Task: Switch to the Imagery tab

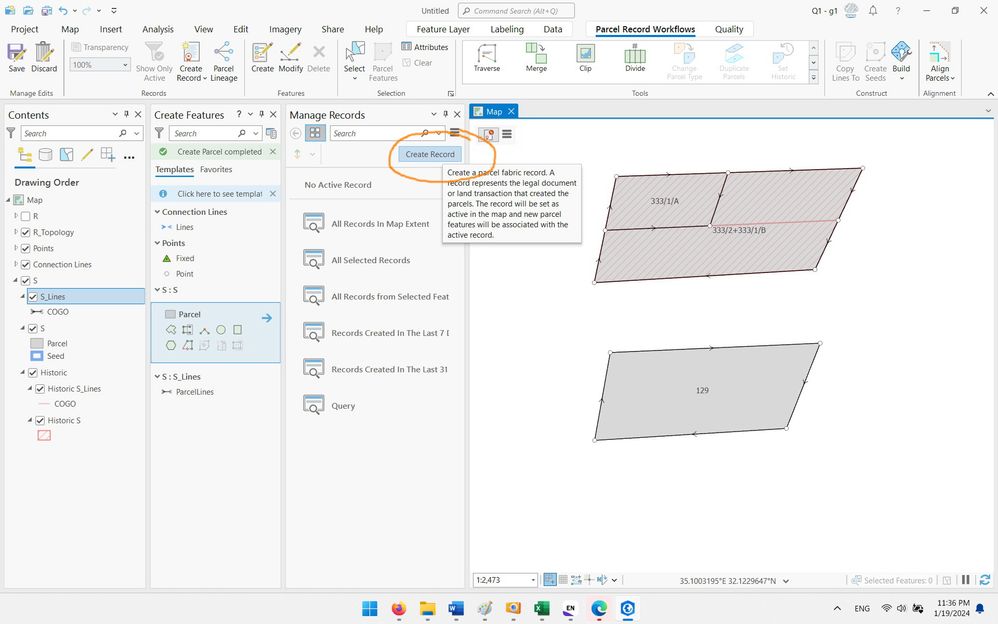Action: 285,29
